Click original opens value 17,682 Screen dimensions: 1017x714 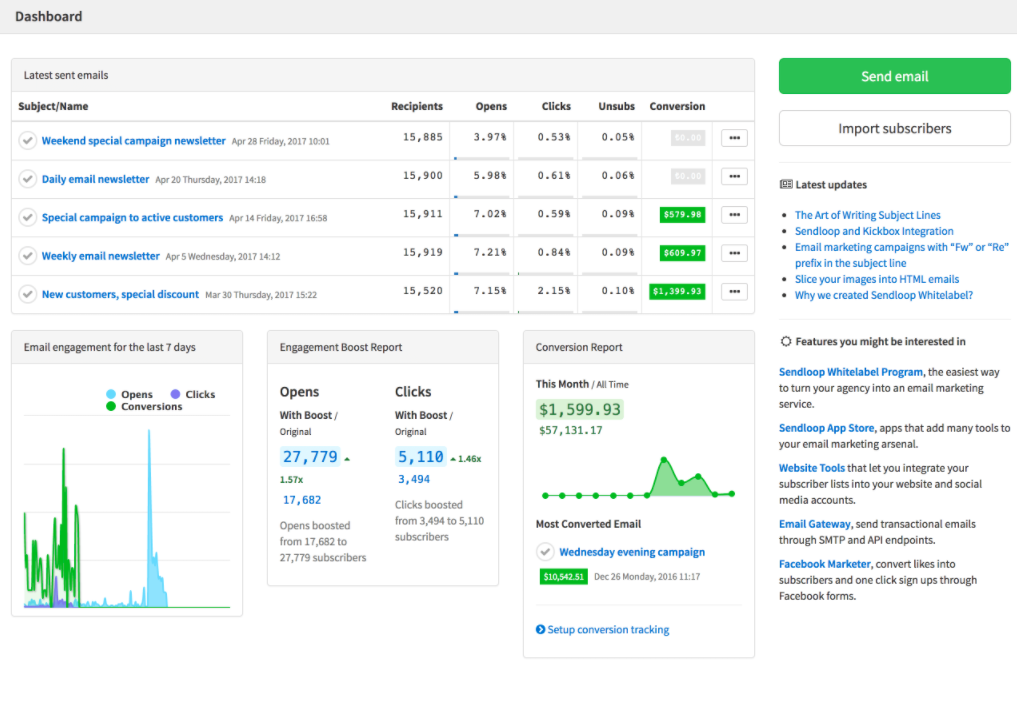(x=302, y=500)
